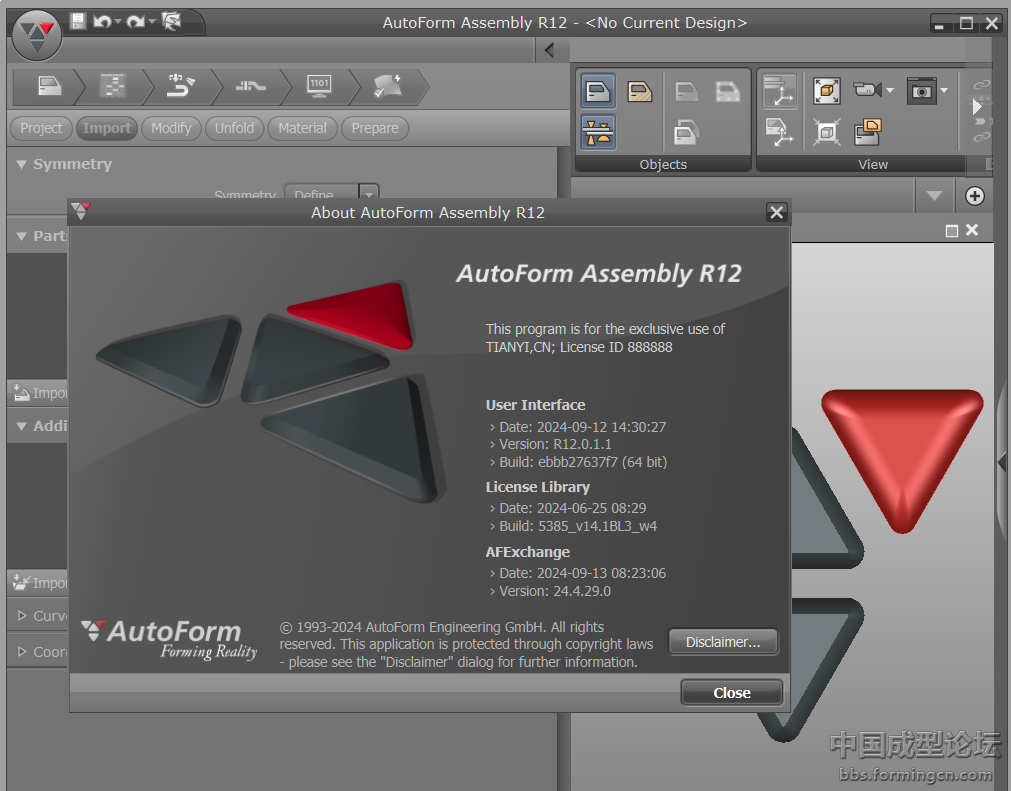1011x791 pixels.
Task: Select the simulation monitor stage icon
Action: [x=319, y=86]
